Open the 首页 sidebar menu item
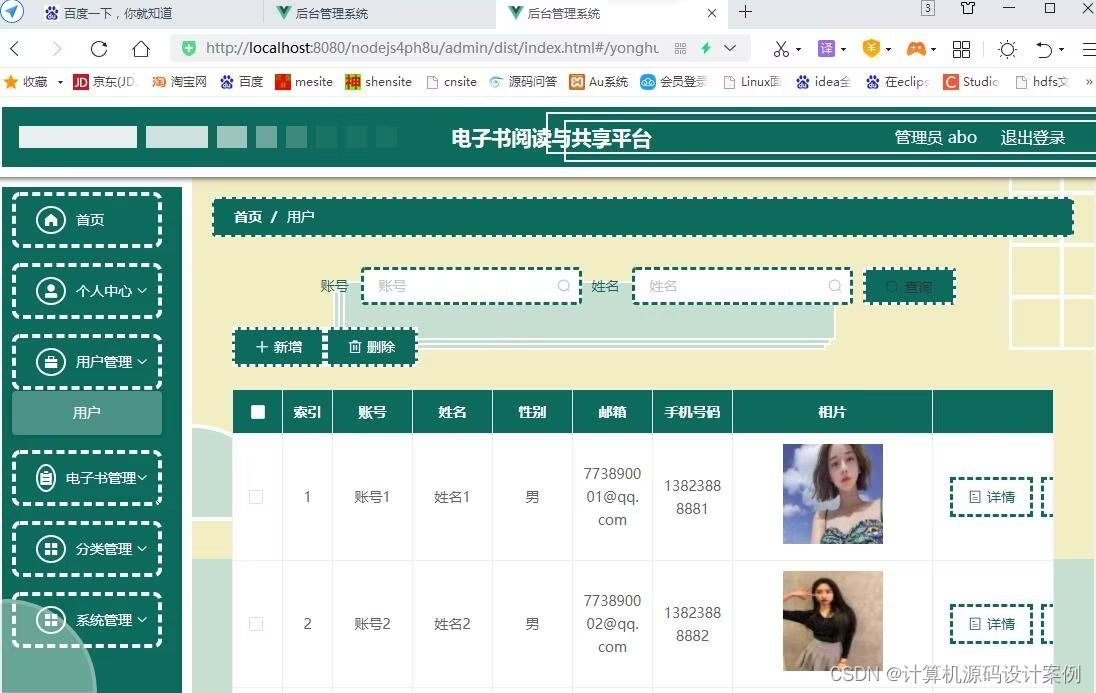This screenshot has height=693, width=1096. (87, 220)
